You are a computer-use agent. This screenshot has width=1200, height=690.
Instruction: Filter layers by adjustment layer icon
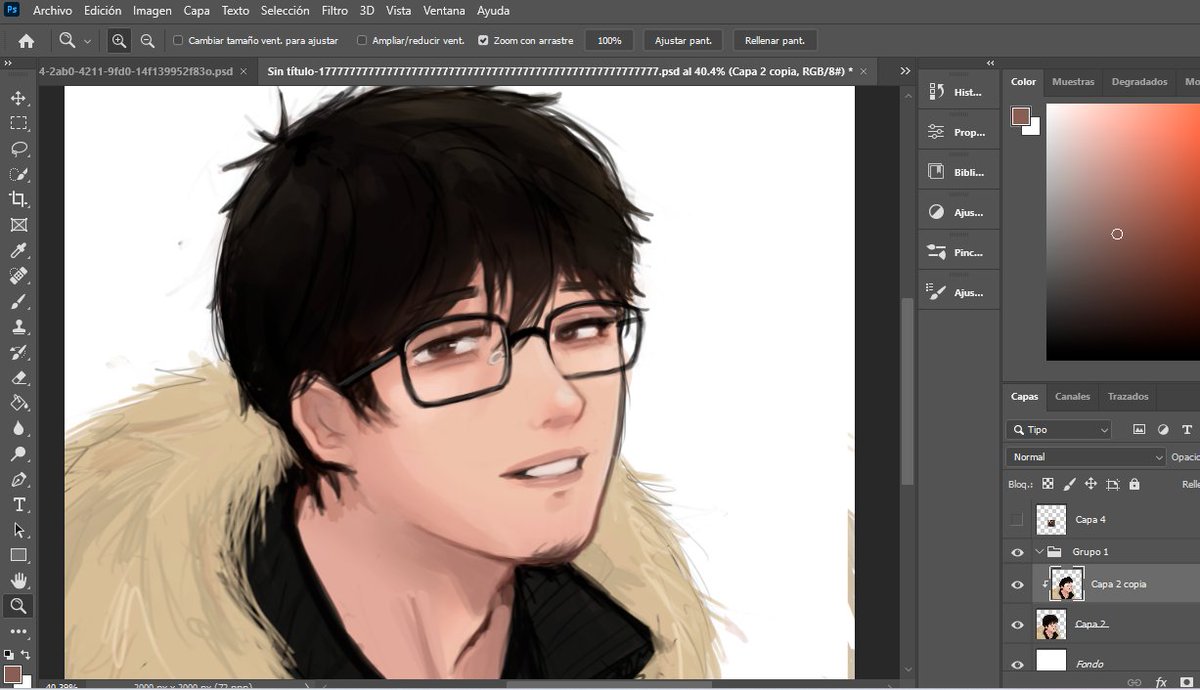1163,430
